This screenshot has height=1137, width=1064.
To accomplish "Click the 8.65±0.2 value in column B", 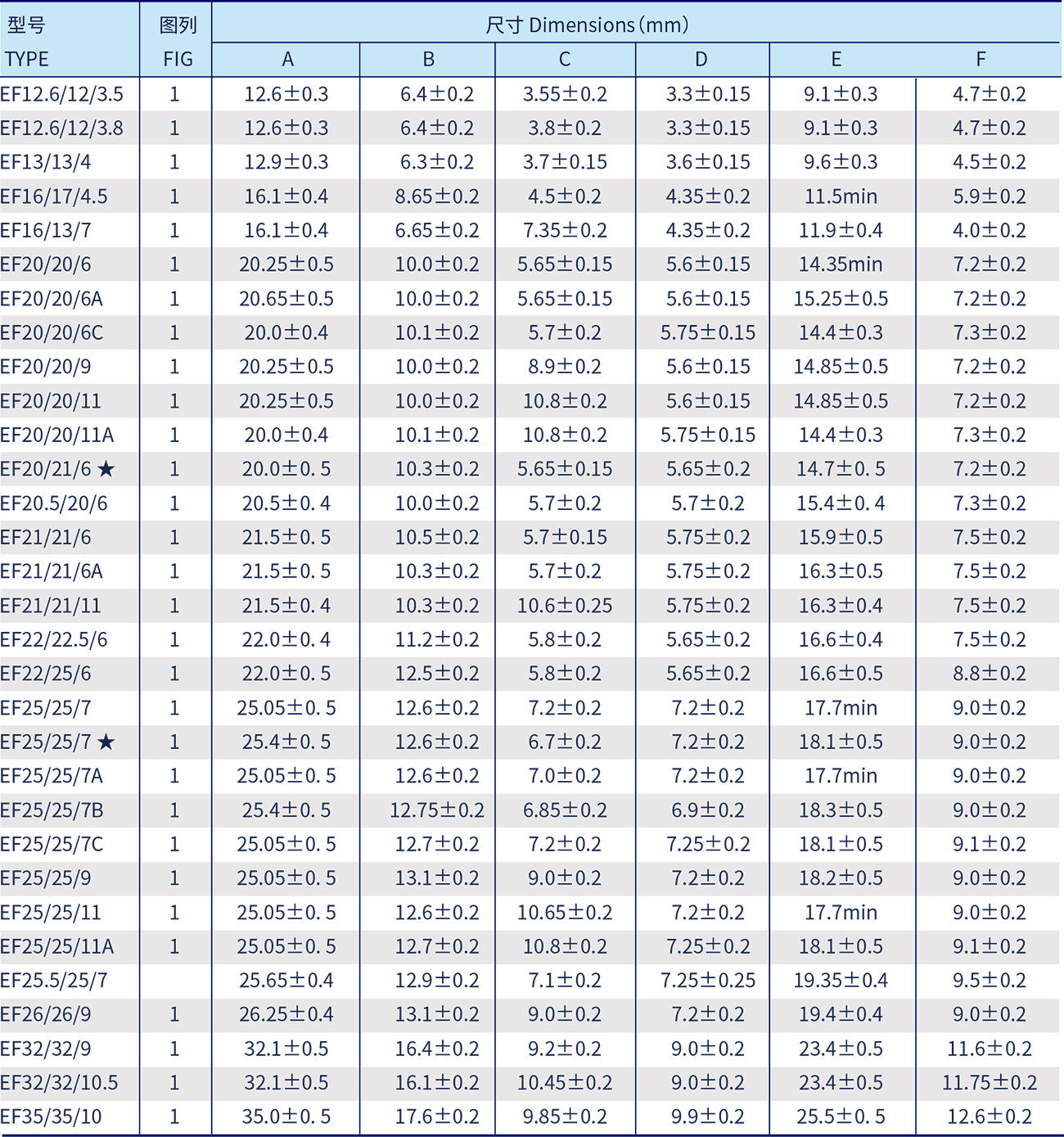I will pos(436,196).
